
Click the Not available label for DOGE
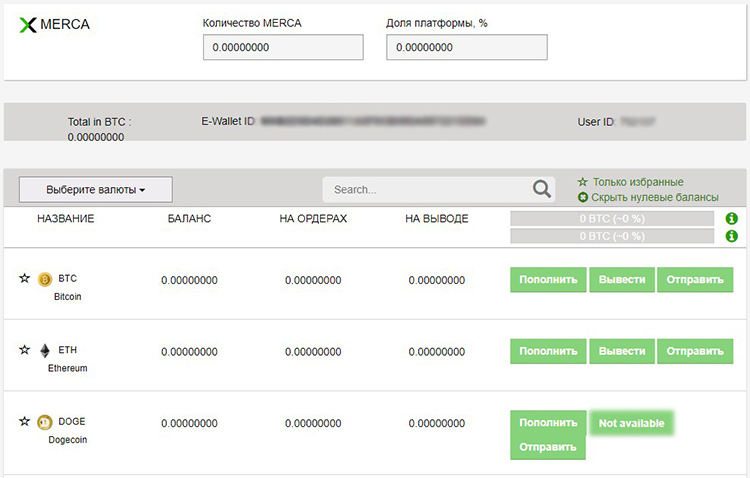tap(631, 423)
